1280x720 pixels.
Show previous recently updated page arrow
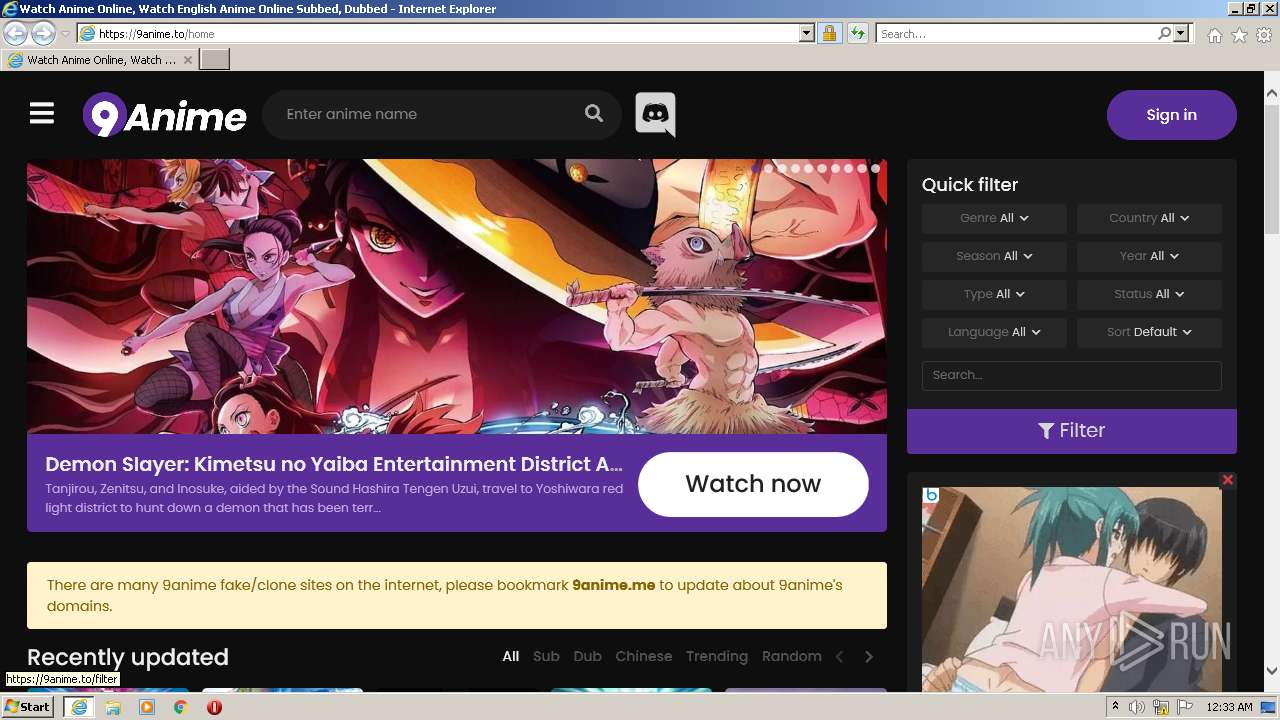[x=840, y=656]
